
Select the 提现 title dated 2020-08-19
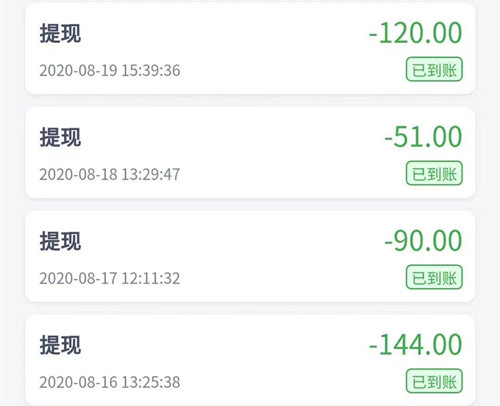pyautogui.click(x=60, y=33)
